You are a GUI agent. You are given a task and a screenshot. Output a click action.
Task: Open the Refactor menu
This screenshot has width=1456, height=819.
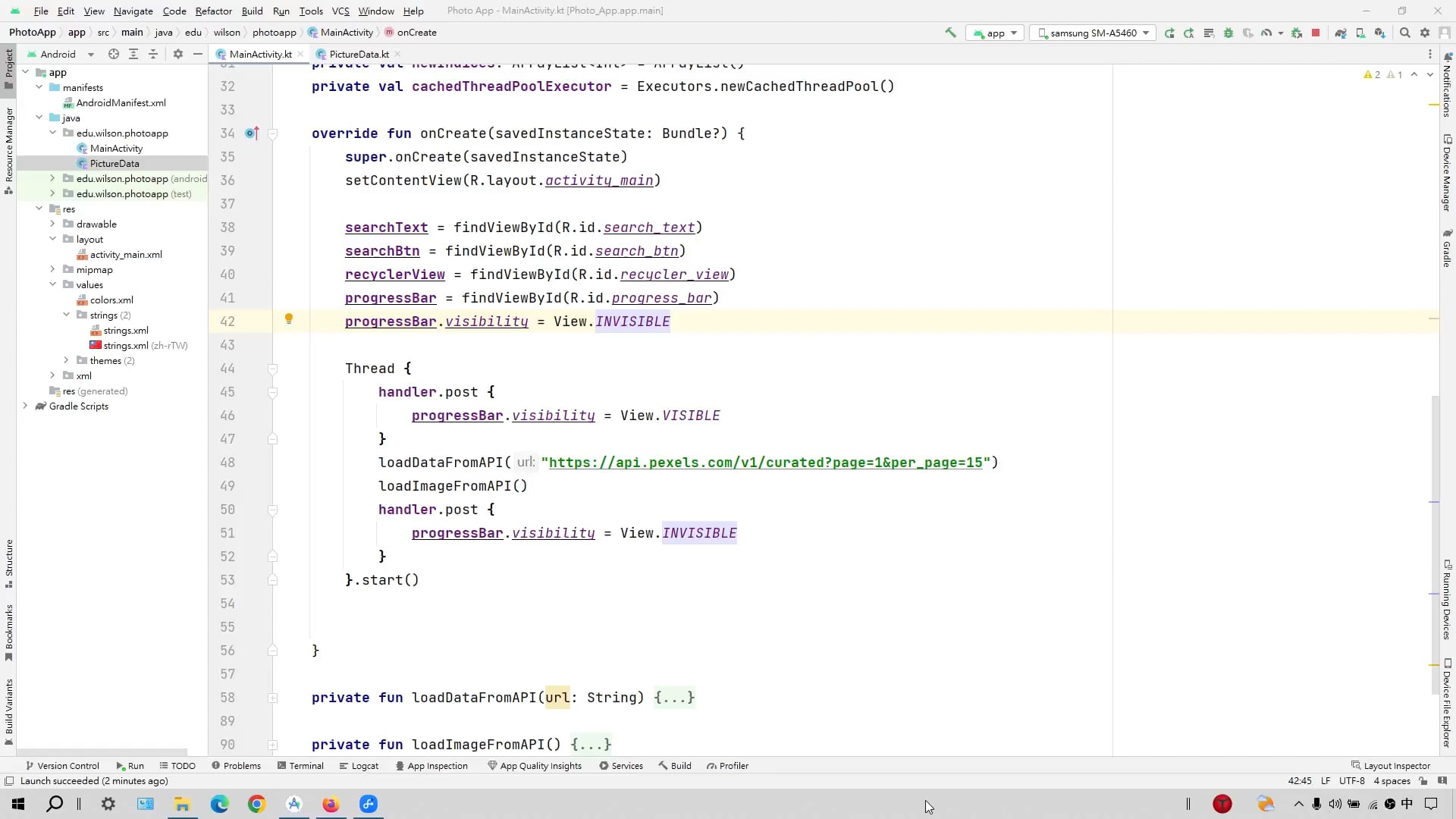(x=214, y=11)
